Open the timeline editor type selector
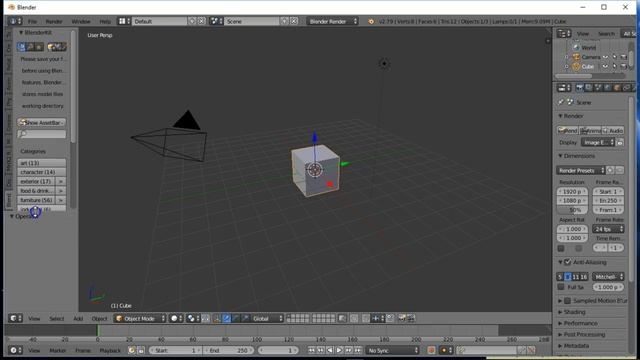Screen dimensions: 640x360 (x=15, y=350)
